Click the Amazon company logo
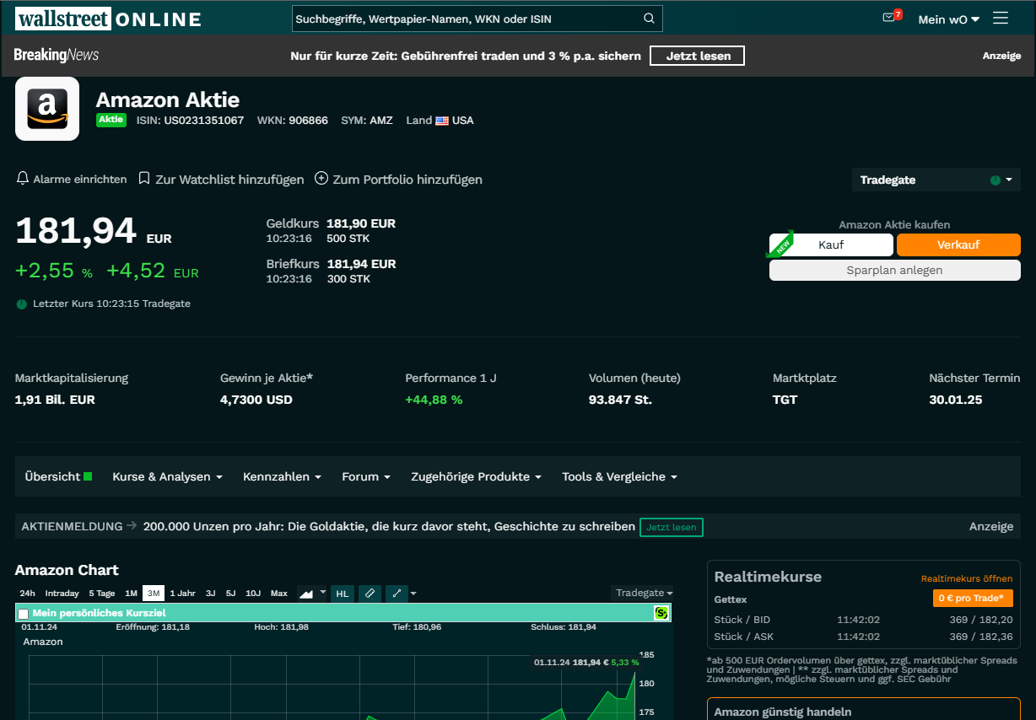Screen dimensions: 1036x720 point(47,108)
